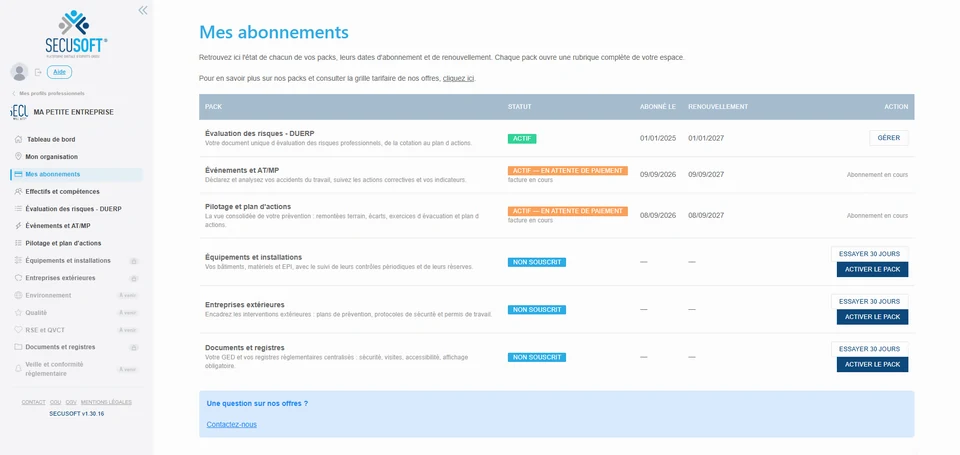The height and width of the screenshot is (455, 960).
Task: Click the bell icon for Veille et conformité
Action: pos(18,369)
